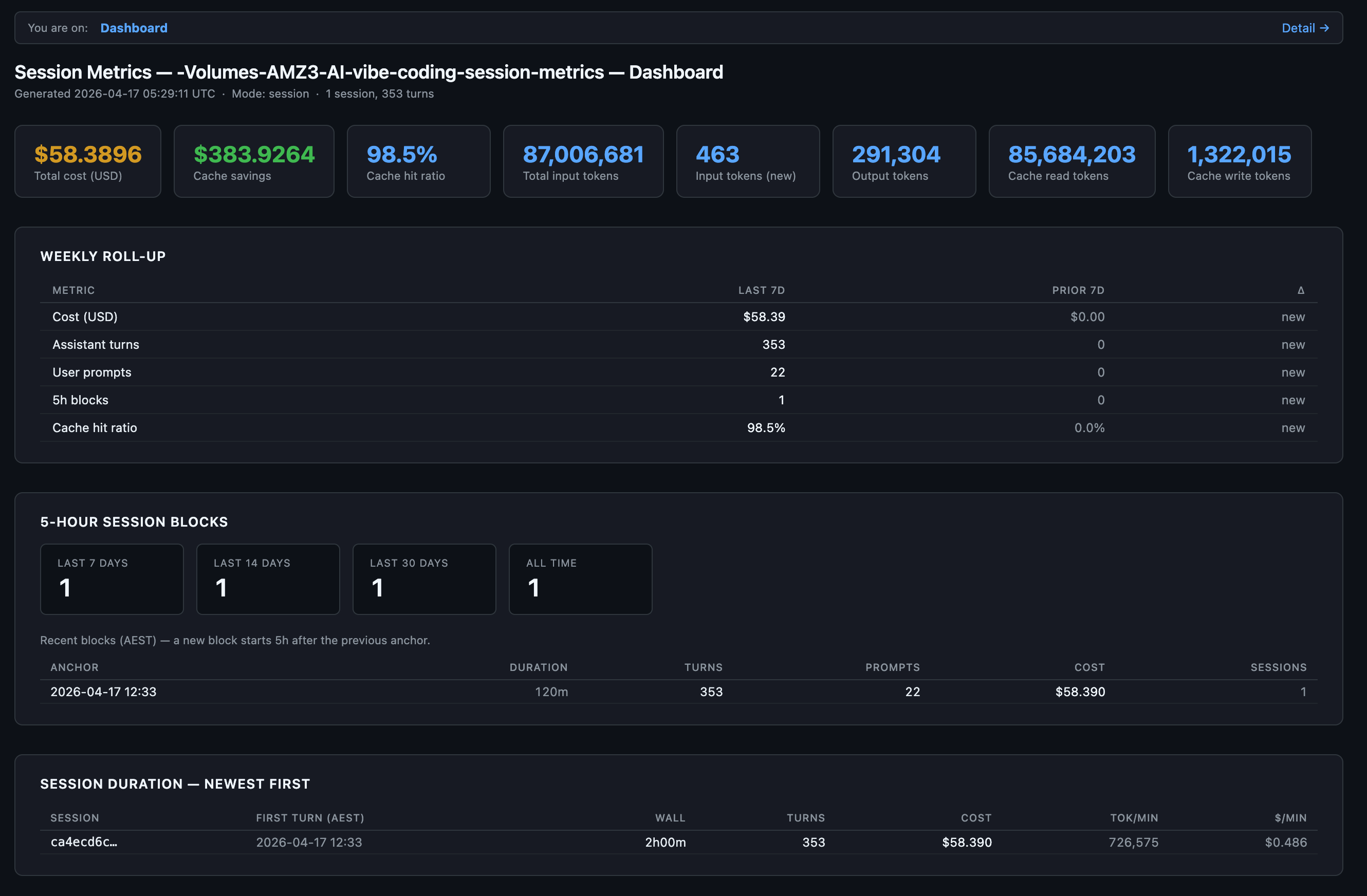
Task: Click the Cost (USD) weekly roll-up row
Action: point(85,317)
